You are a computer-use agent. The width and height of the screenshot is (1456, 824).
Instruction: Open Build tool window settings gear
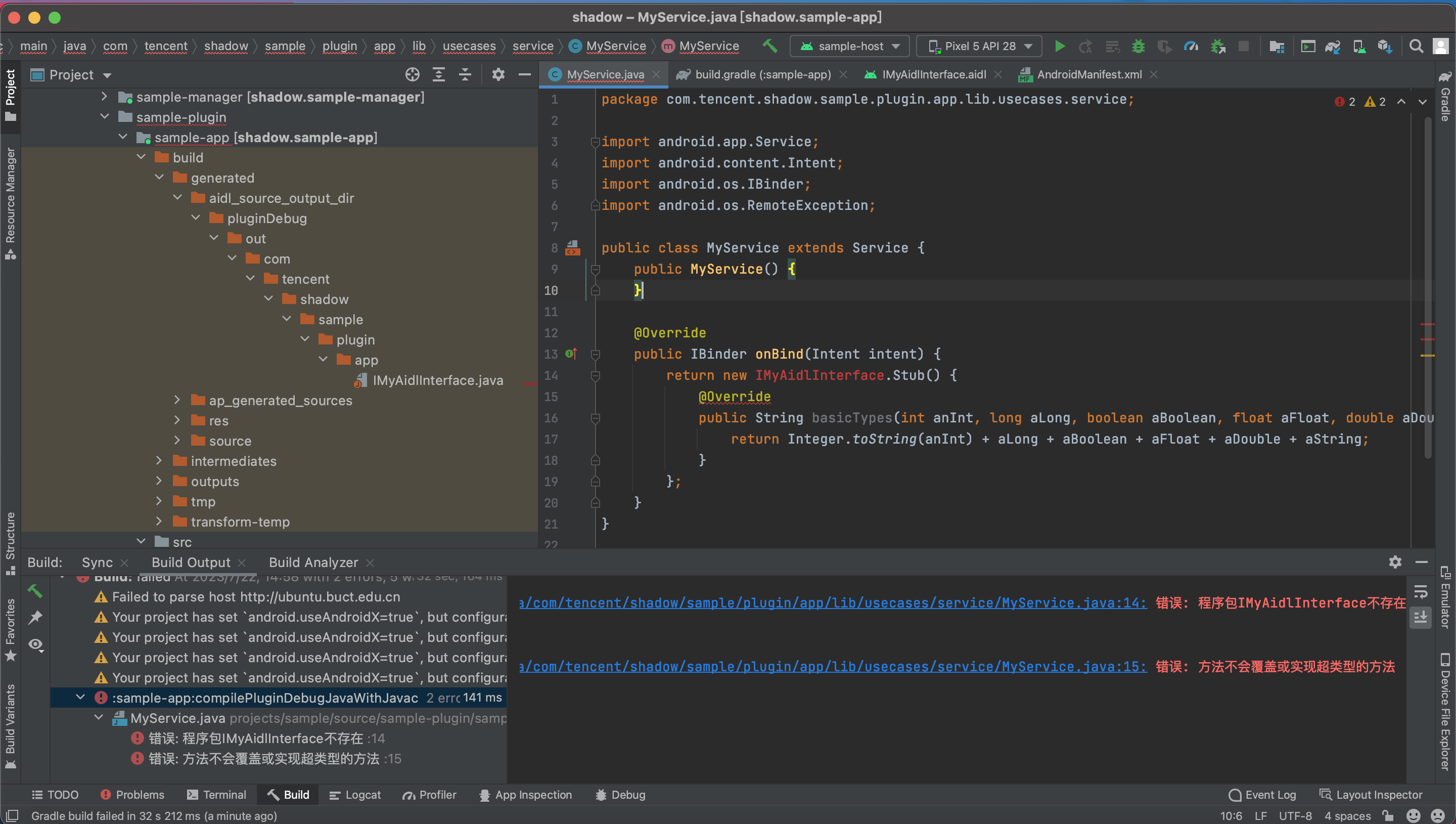click(x=1395, y=562)
